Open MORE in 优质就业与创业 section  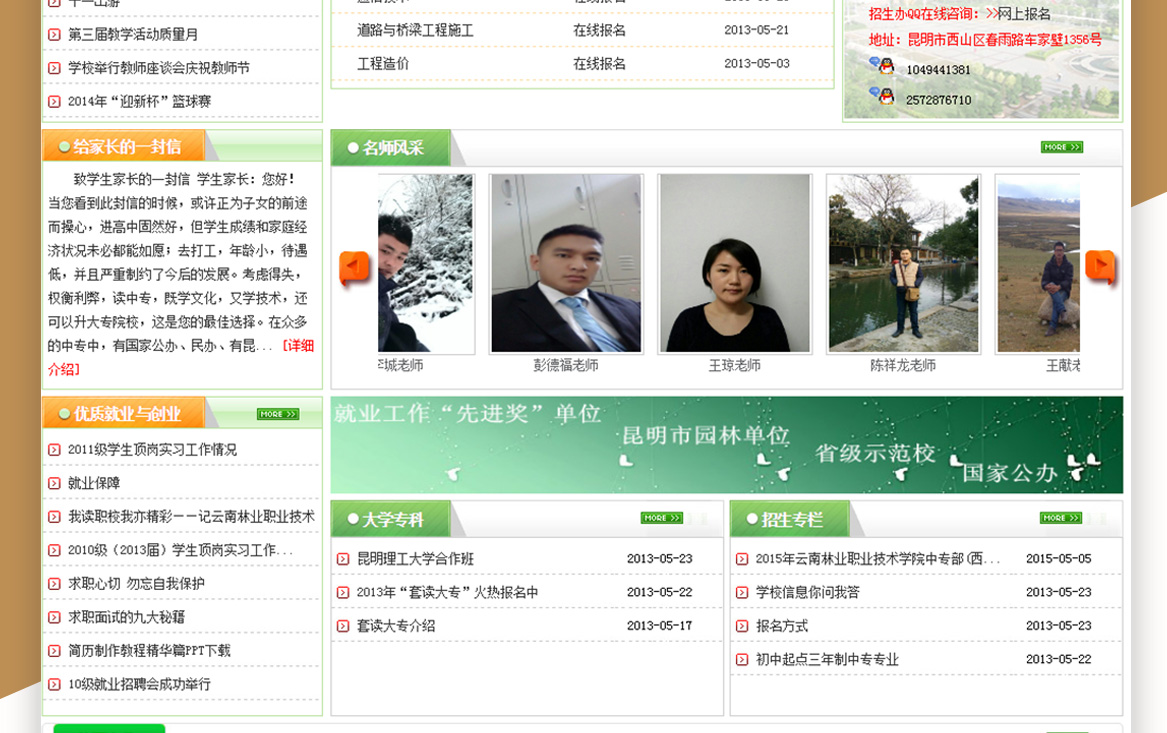point(277,414)
